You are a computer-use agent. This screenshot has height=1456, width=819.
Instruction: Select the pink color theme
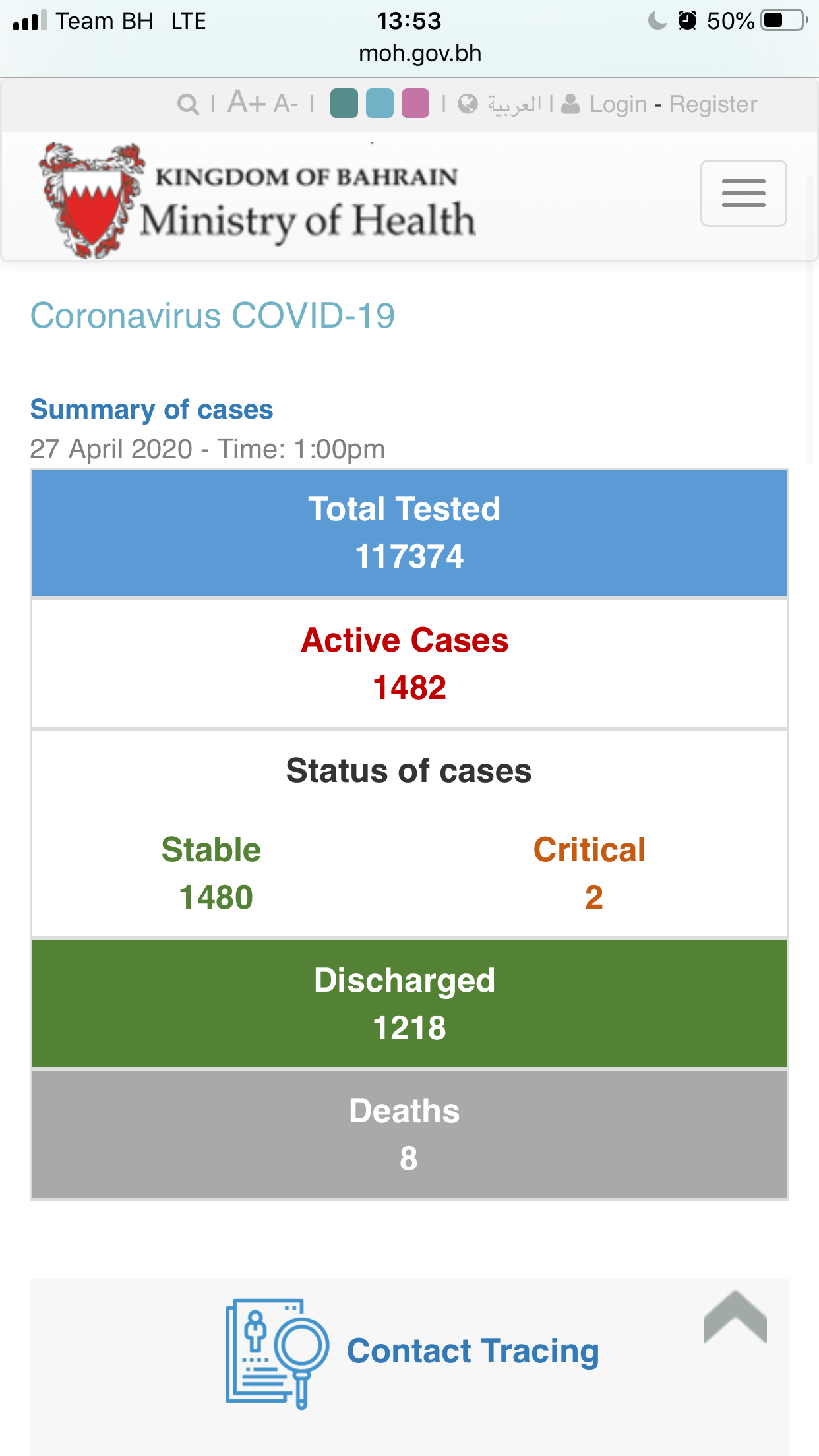pyautogui.click(x=415, y=104)
